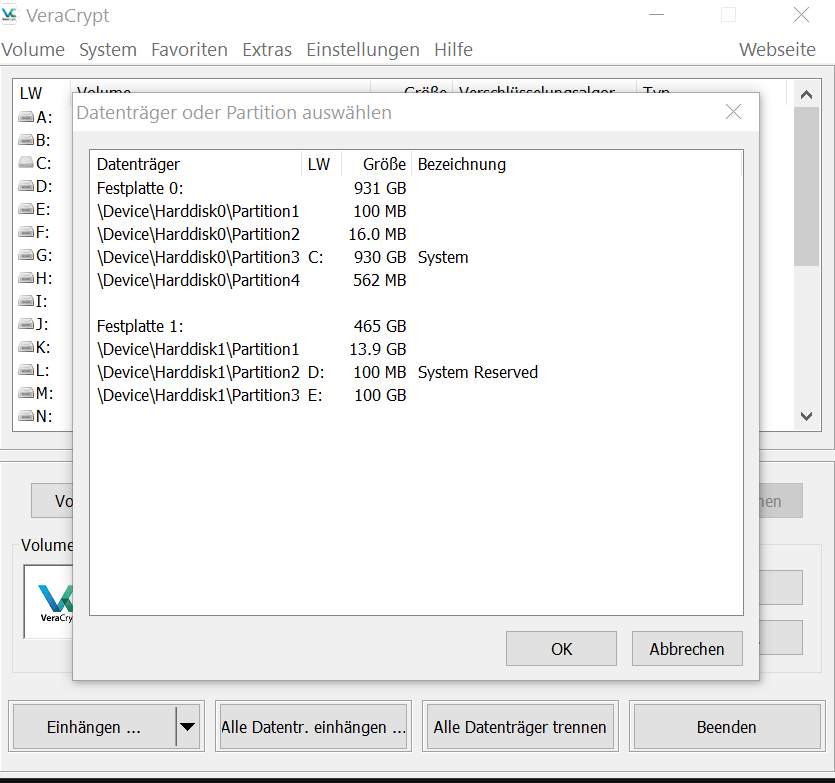The image size is (835, 783).
Task: Select \Device\Harddisk1\Partition1 row
Action: (x=416, y=349)
